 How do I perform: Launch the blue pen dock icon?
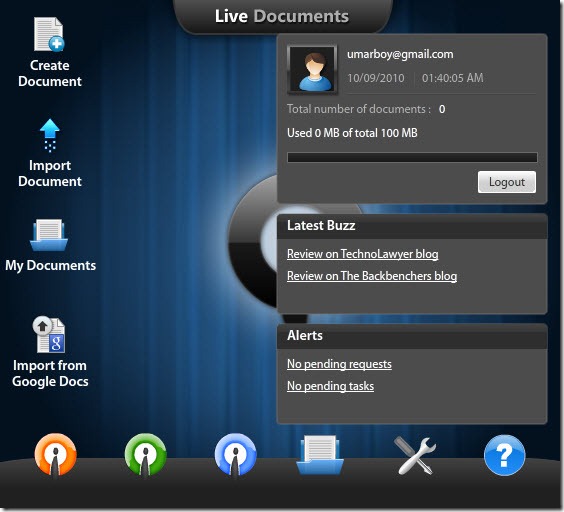click(x=235, y=455)
